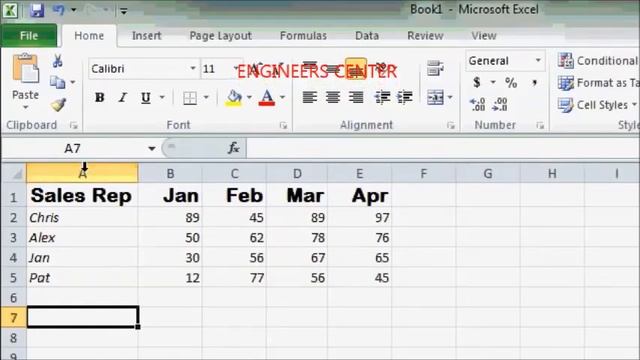Viewport: 640px width, 360px height.
Task: Increase decimal places
Action: coord(477,105)
